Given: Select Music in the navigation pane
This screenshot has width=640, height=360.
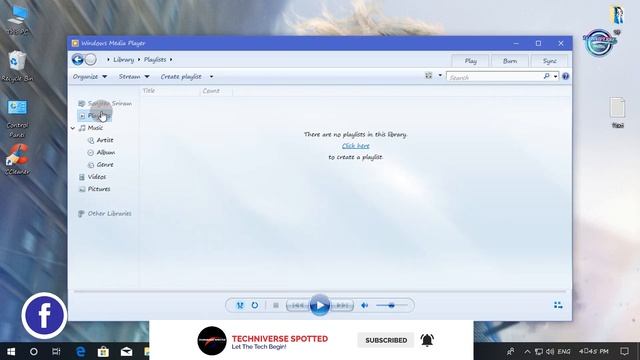Looking at the screenshot, I should click(x=91, y=128).
